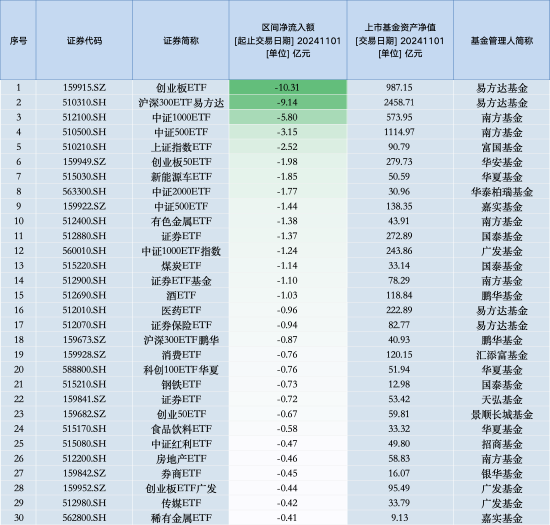The image size is (550, 525).
Task: Select net asset value 987.15
Action: pyautogui.click(x=400, y=87)
